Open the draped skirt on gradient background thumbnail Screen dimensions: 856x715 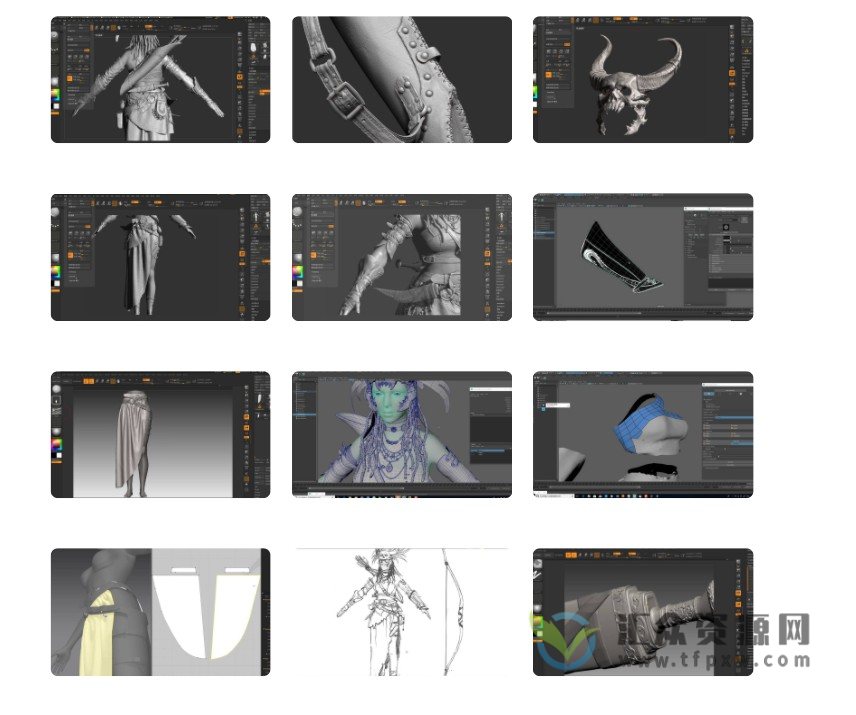[x=160, y=434]
